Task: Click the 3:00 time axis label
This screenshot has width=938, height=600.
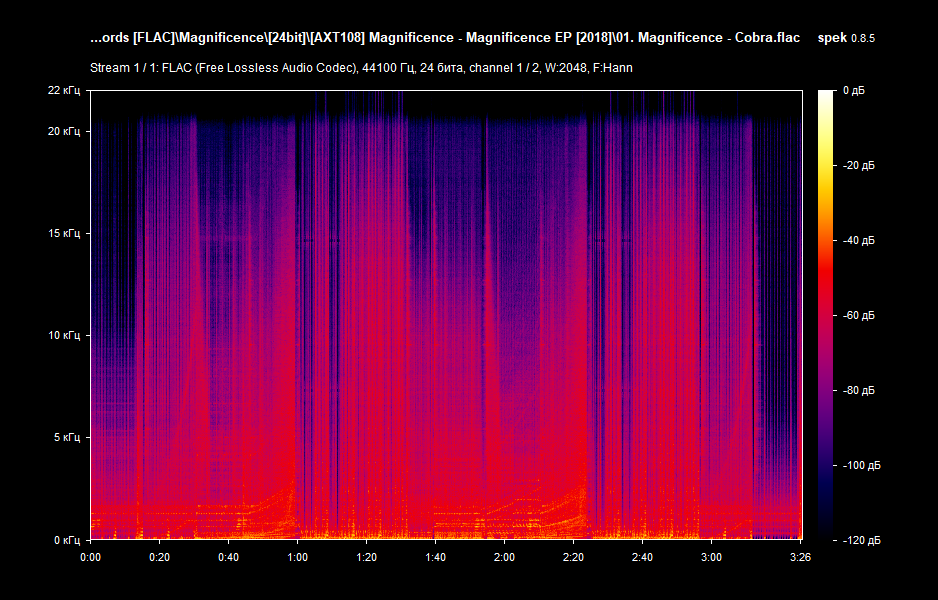Action: (711, 558)
